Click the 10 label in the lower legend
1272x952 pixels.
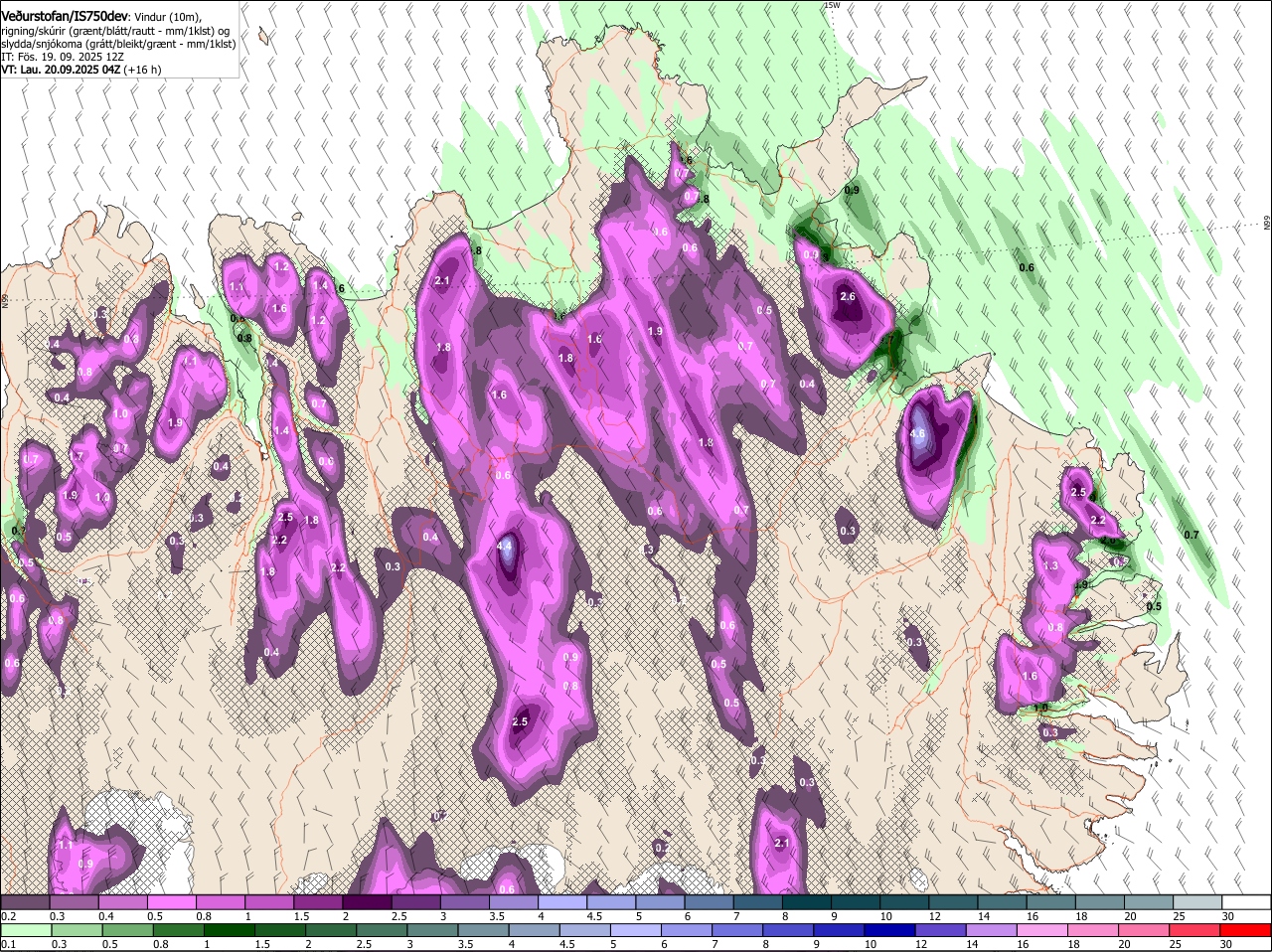(x=870, y=944)
